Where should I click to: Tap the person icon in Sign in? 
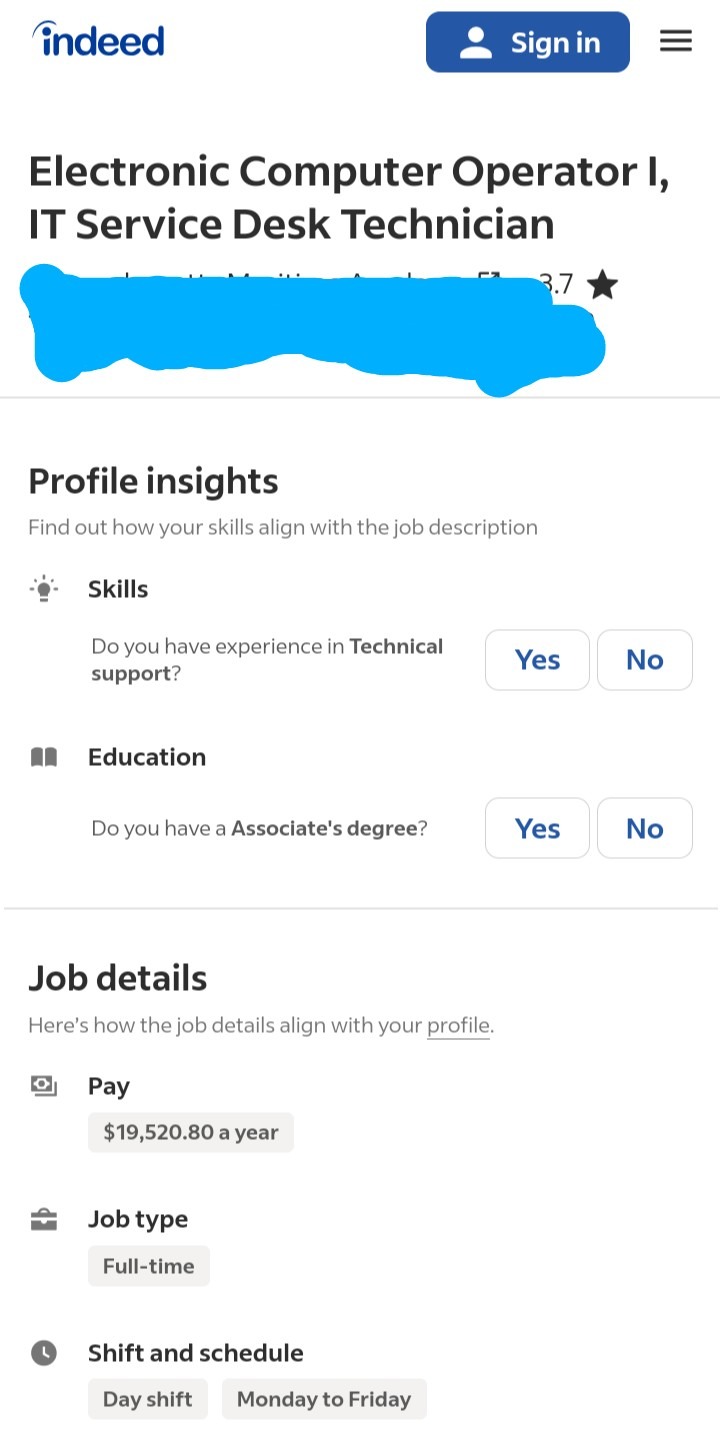tap(476, 42)
